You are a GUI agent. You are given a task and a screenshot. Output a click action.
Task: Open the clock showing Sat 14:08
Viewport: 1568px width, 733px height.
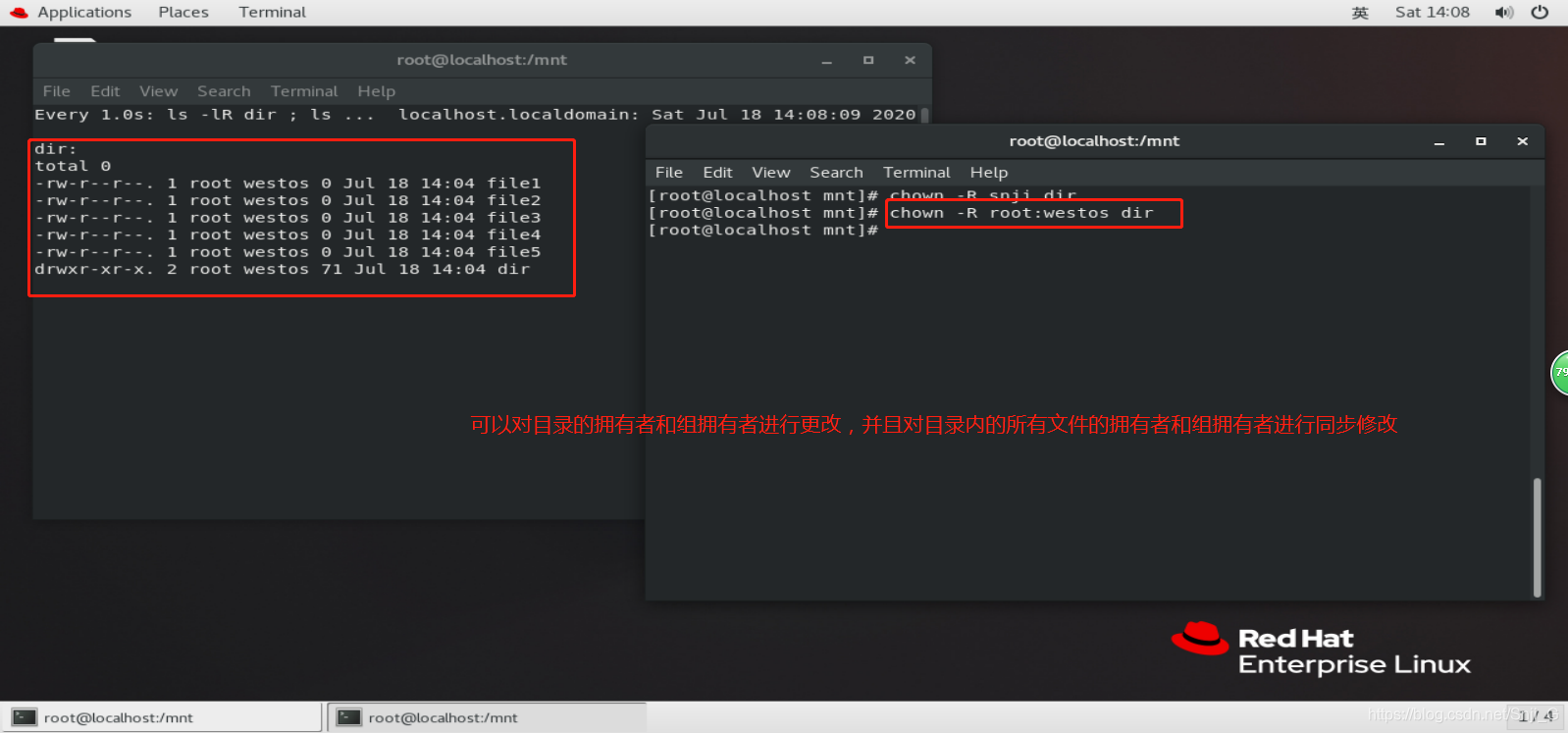1432,12
